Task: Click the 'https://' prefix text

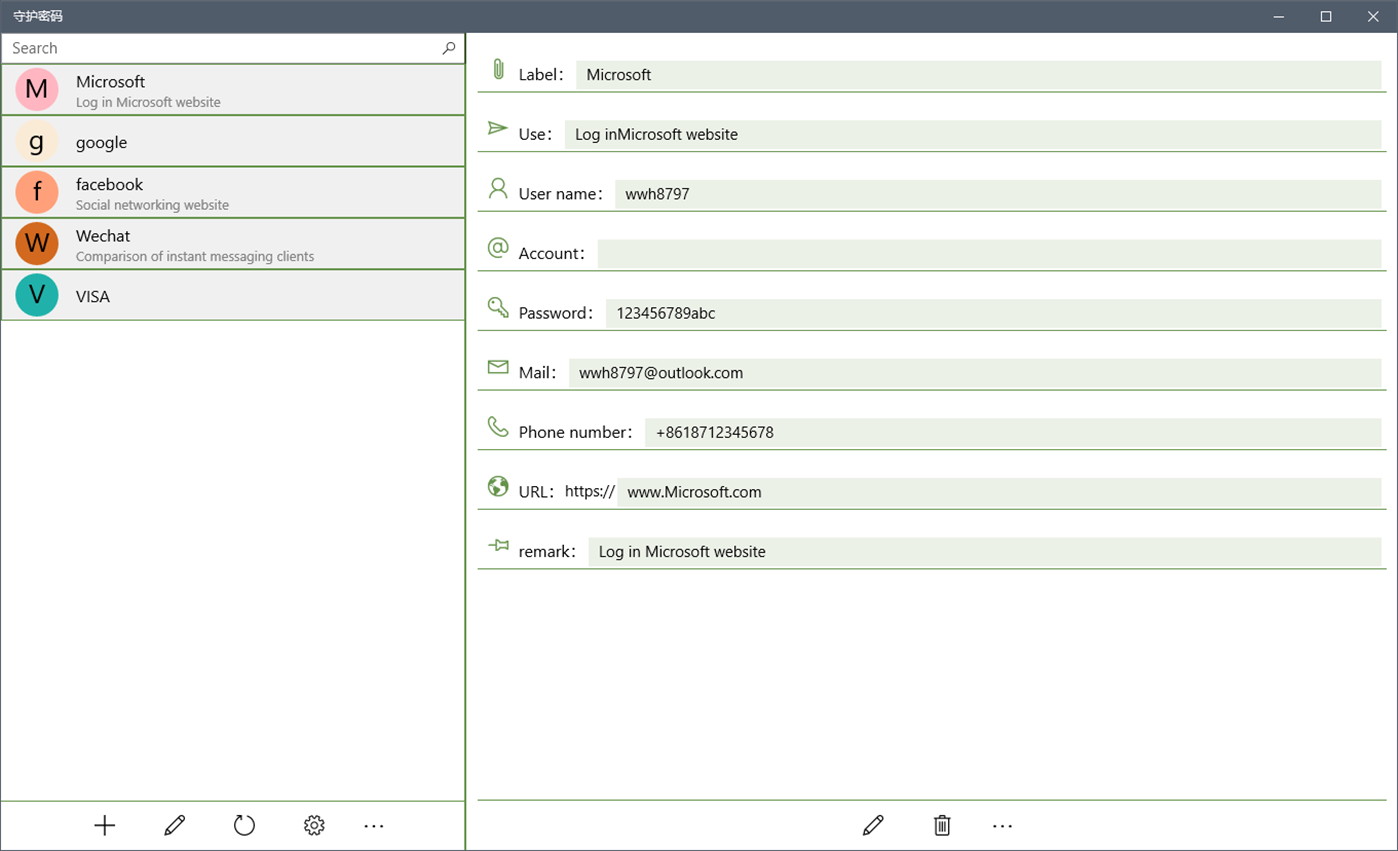Action: point(590,492)
